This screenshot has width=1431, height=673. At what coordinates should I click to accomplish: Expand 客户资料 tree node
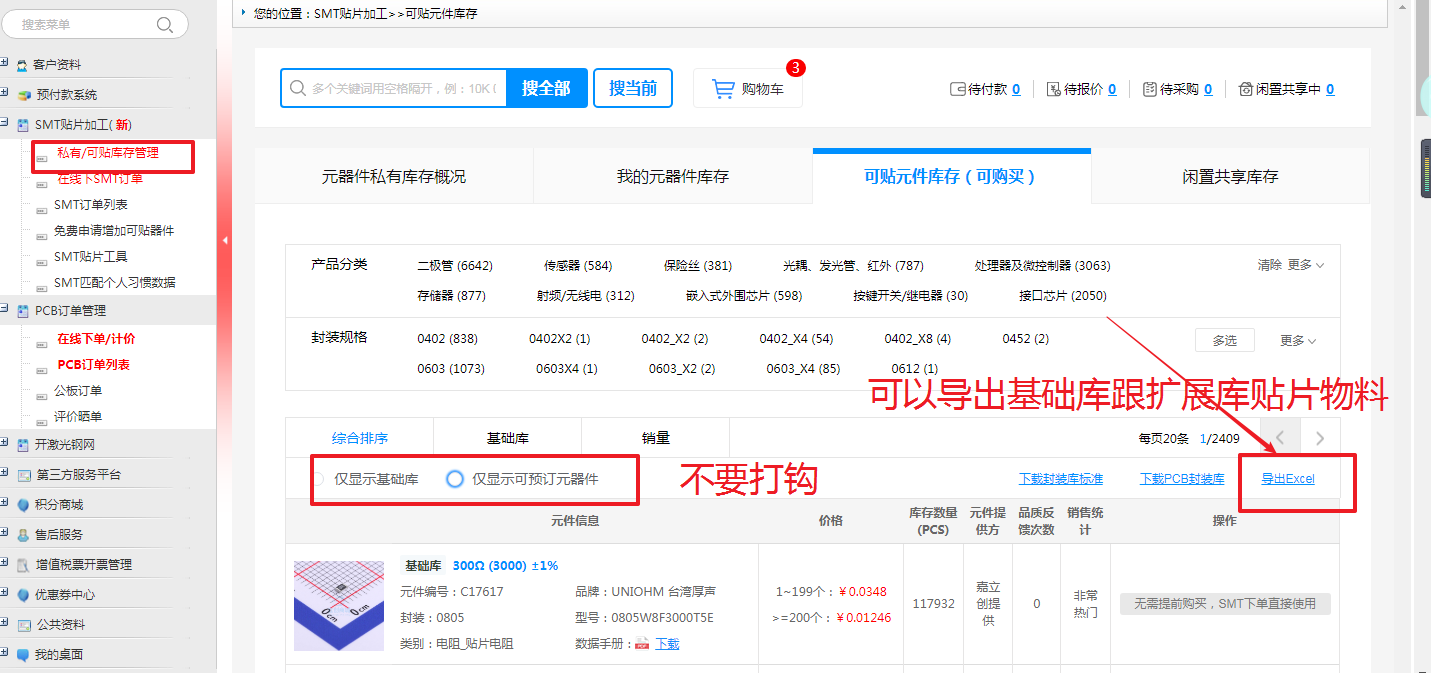[x=5, y=64]
